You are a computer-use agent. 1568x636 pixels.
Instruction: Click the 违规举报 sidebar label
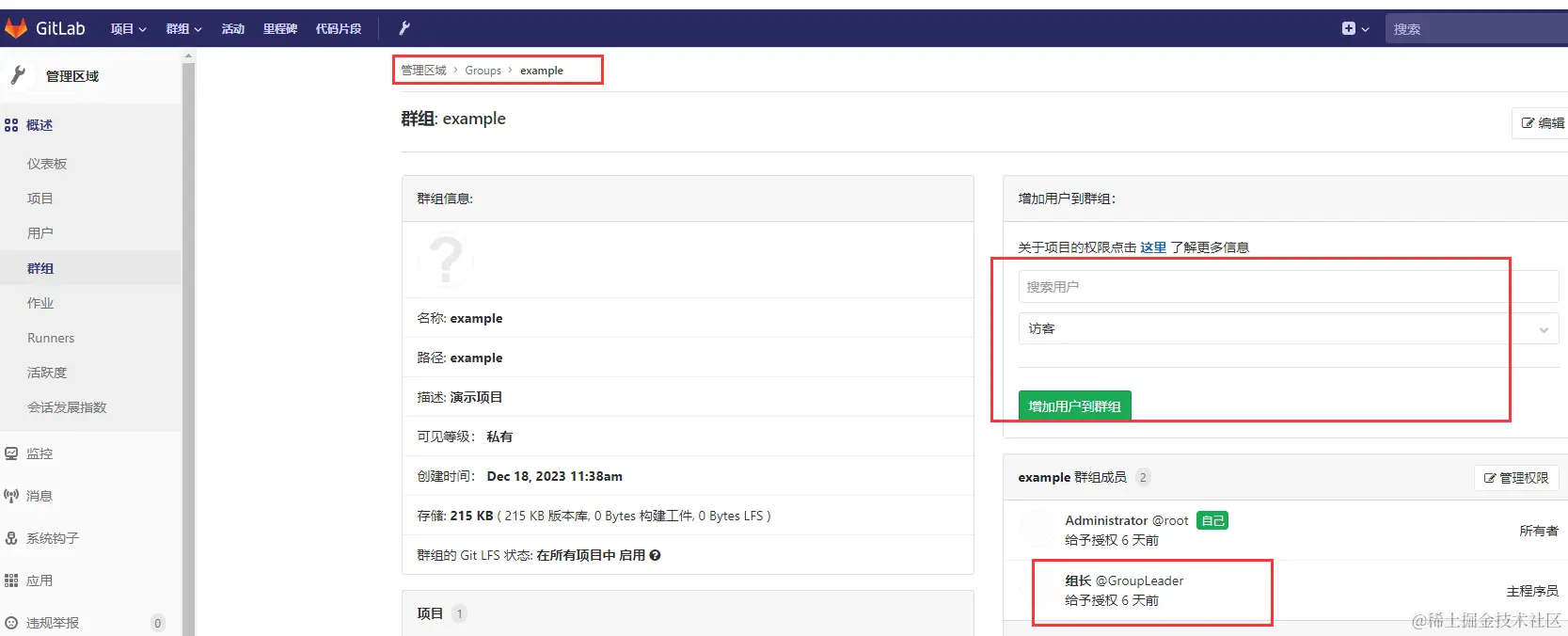53,623
